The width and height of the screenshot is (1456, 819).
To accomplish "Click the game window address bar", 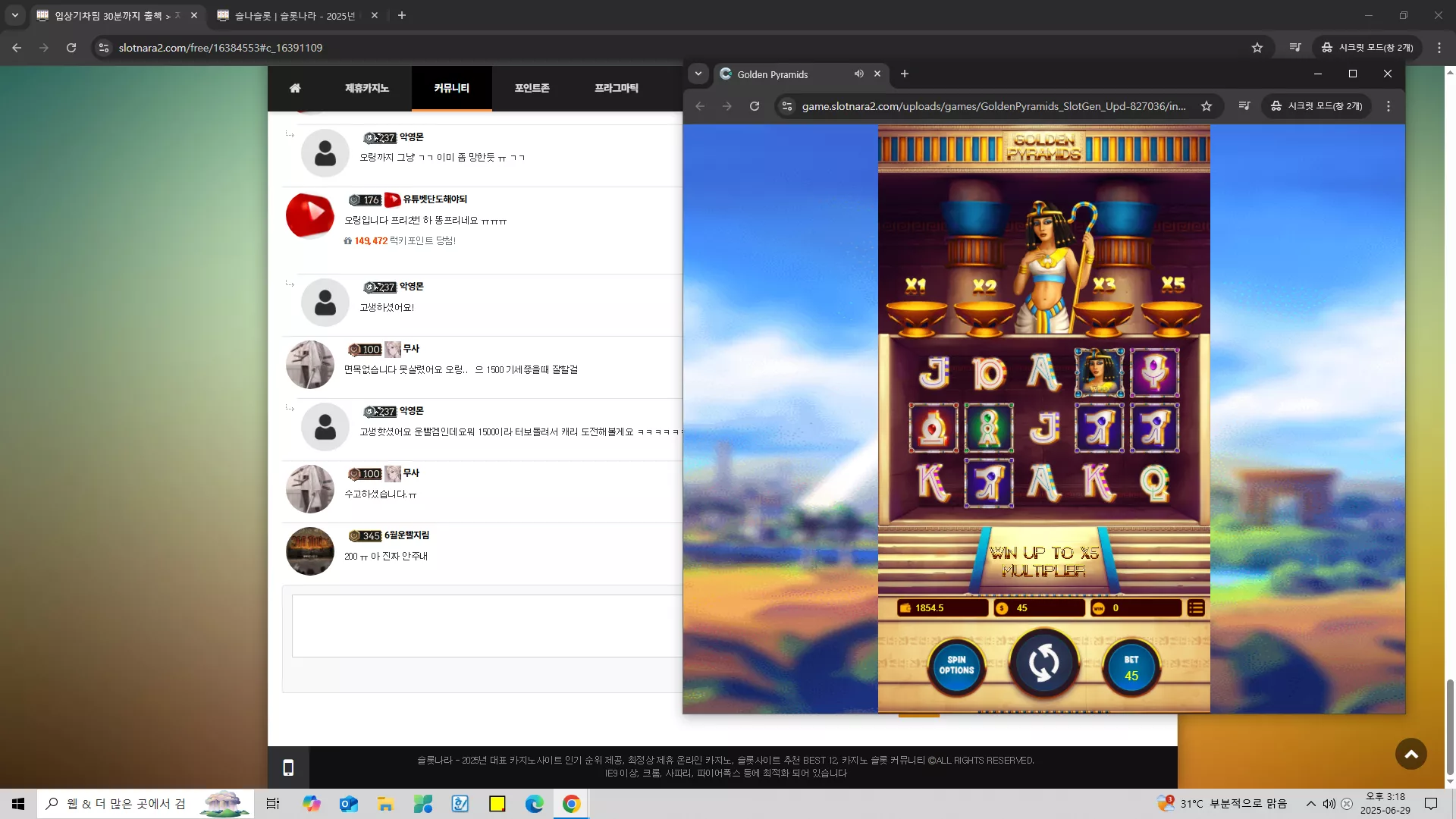I will (994, 106).
